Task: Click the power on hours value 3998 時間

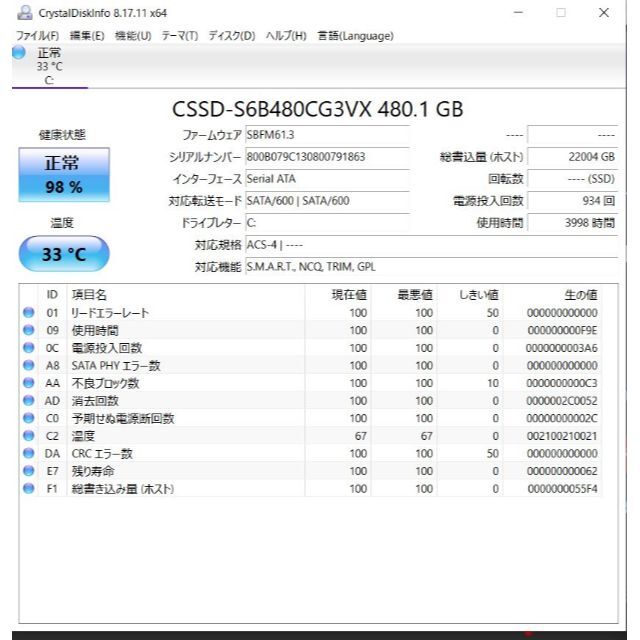Action: click(572, 223)
